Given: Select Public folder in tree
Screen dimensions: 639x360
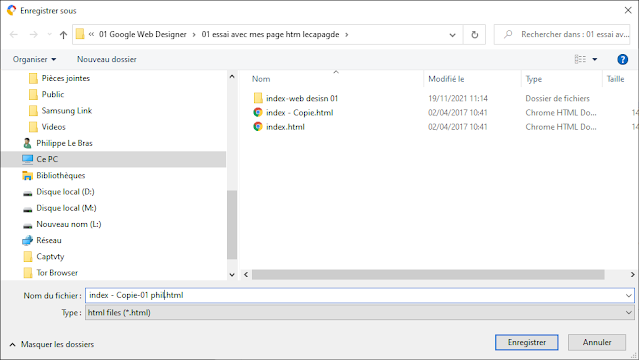Looking at the screenshot, I should click(x=53, y=95).
